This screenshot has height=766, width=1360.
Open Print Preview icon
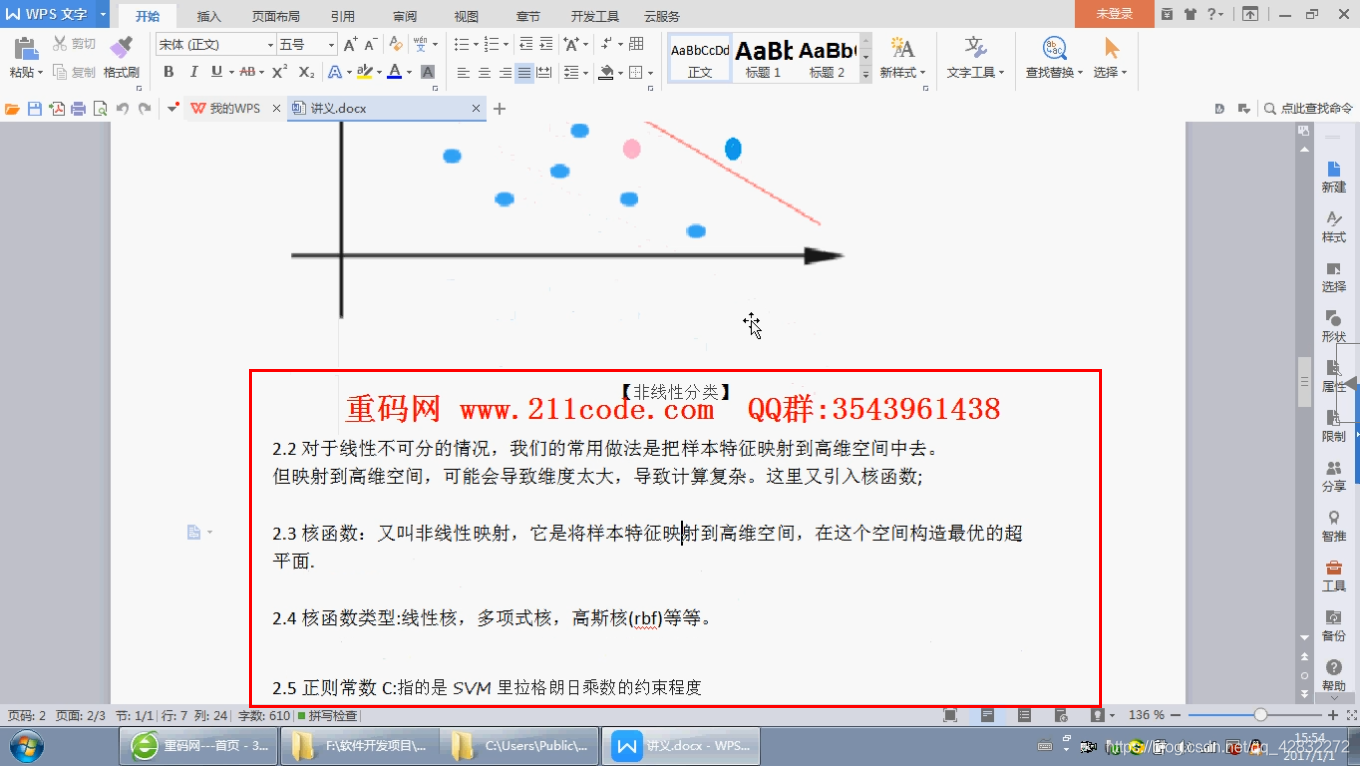pyautogui.click(x=100, y=108)
